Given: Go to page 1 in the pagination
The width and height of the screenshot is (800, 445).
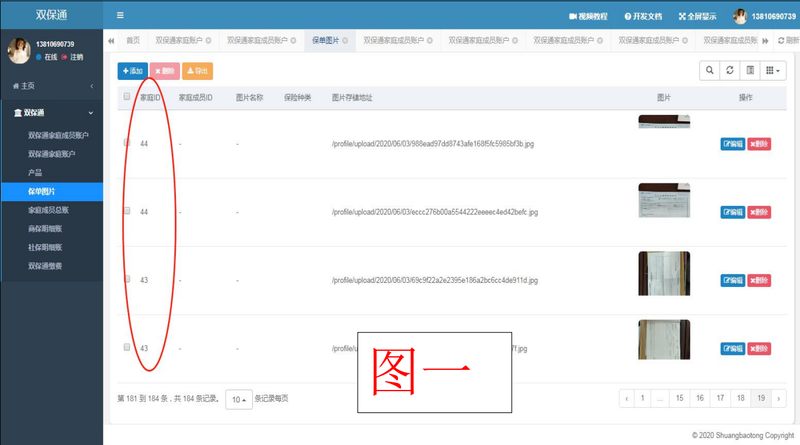Looking at the screenshot, I should pyautogui.click(x=642, y=398).
